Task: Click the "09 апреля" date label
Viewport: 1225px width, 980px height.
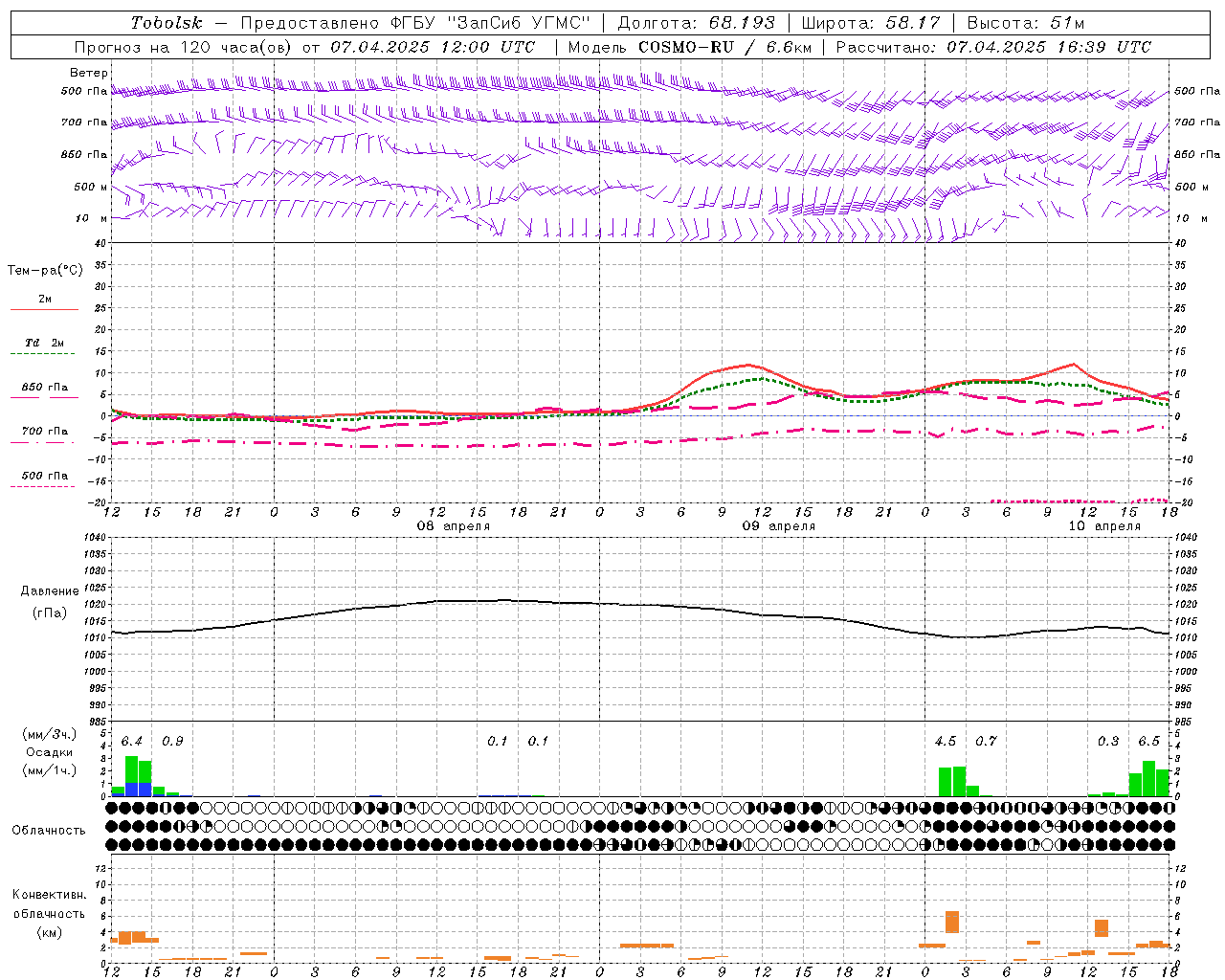Action: click(779, 526)
